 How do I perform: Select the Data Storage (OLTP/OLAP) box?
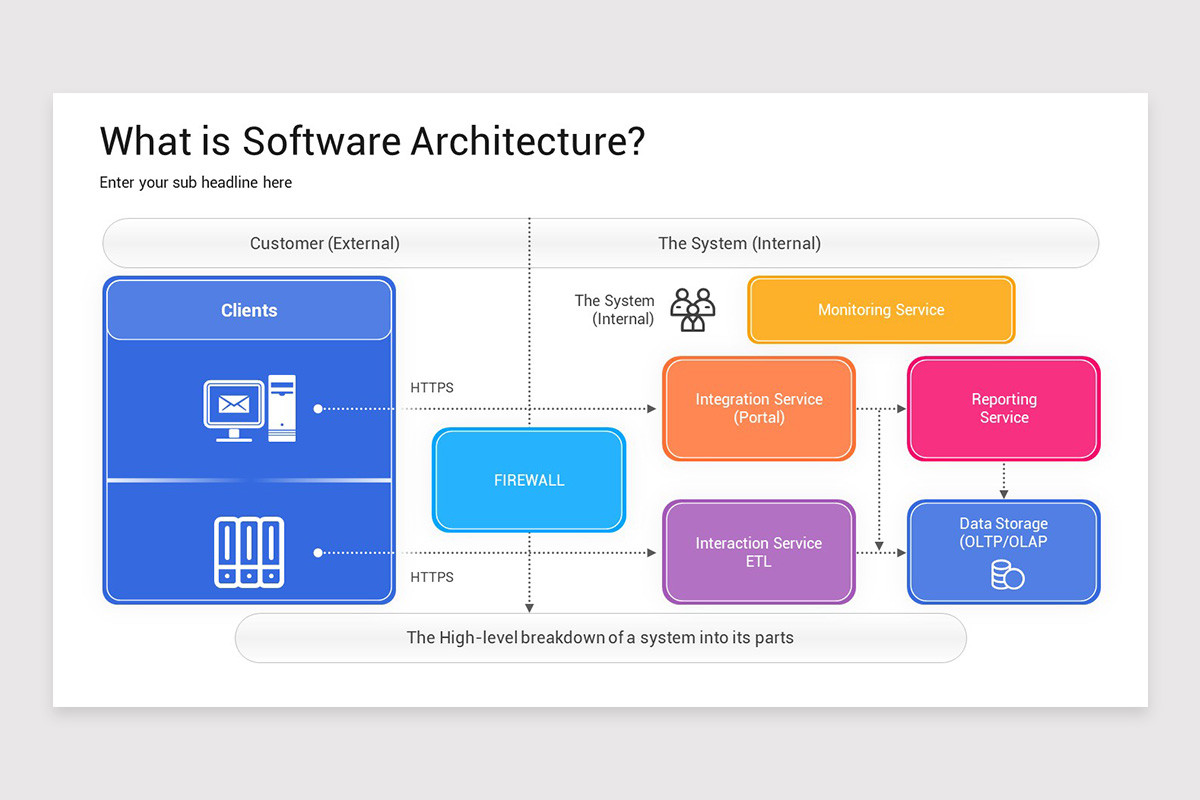pos(1003,532)
